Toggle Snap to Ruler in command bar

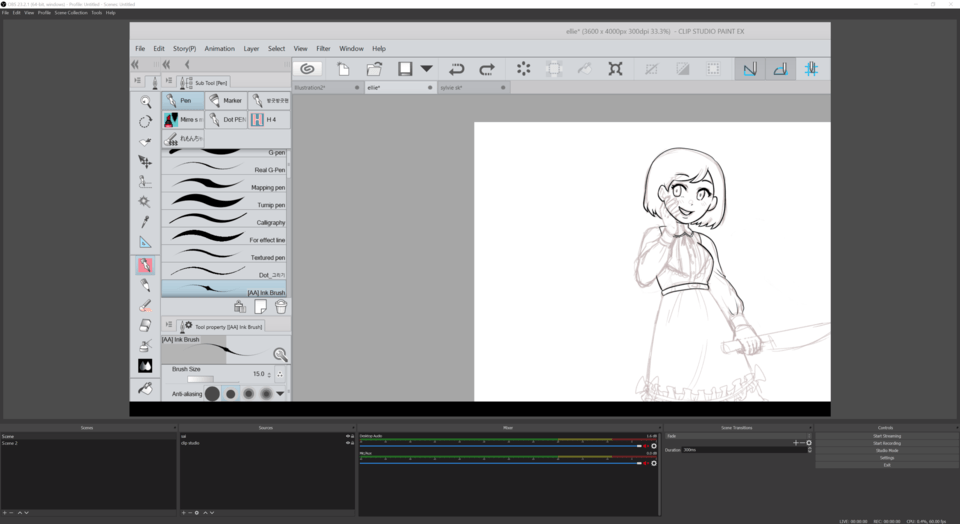pos(749,69)
